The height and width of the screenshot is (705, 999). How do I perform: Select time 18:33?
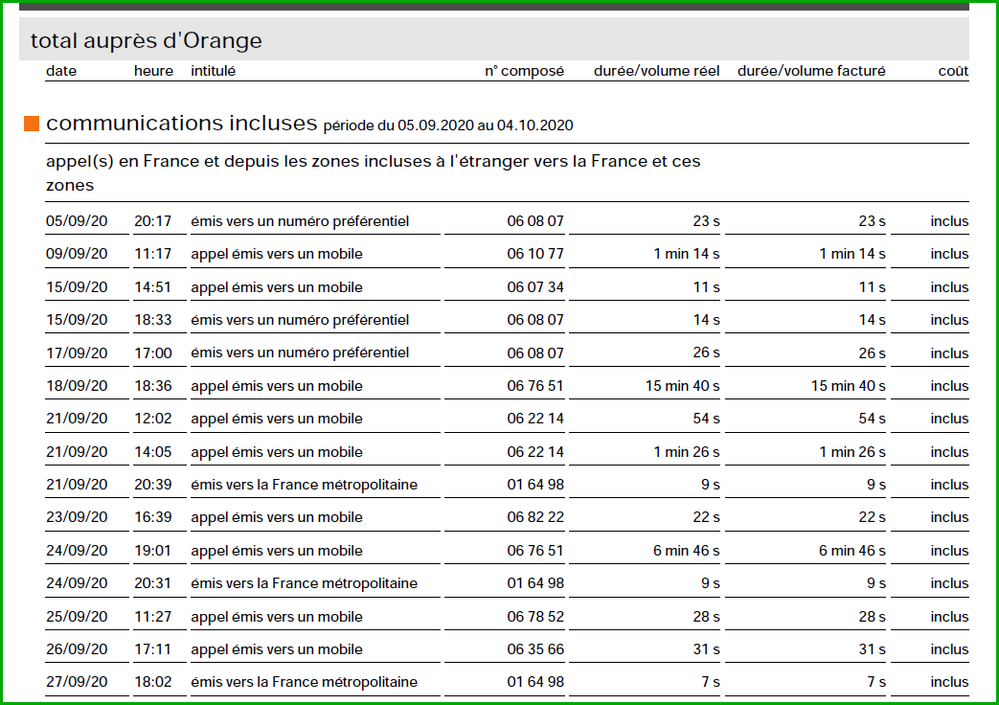click(x=153, y=320)
